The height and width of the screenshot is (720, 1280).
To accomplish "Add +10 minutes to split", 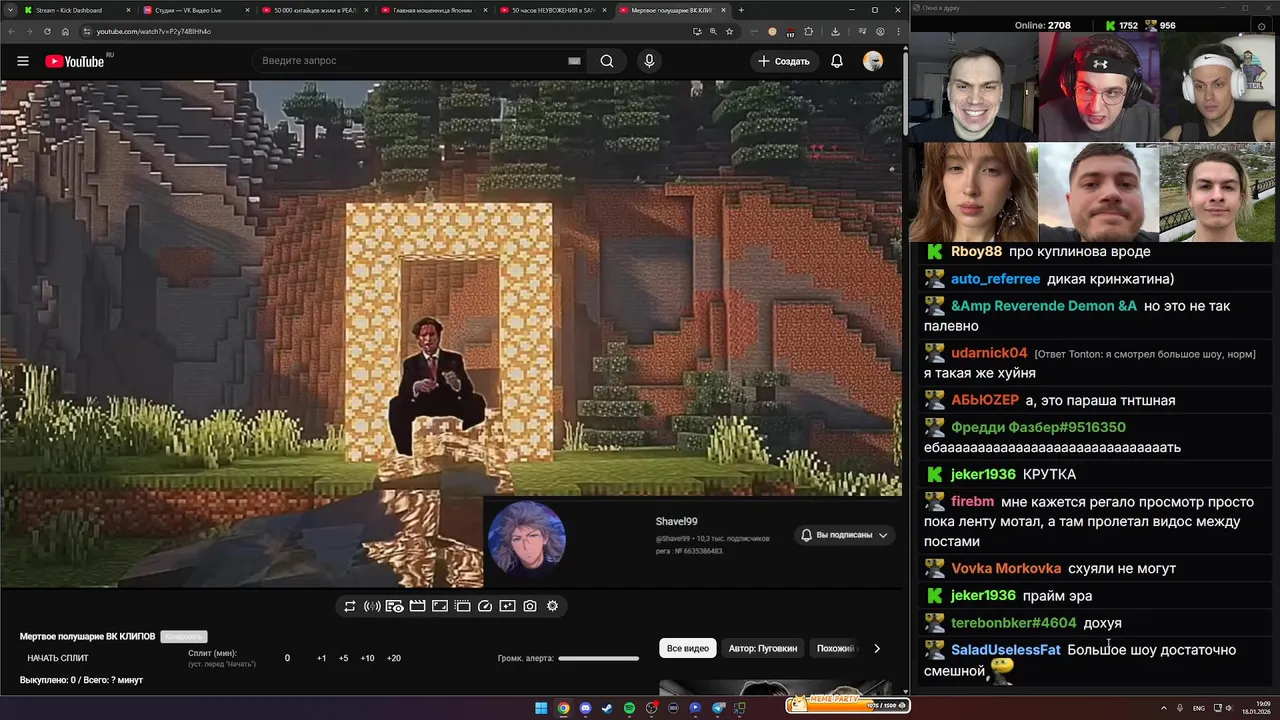I will pyautogui.click(x=368, y=658).
